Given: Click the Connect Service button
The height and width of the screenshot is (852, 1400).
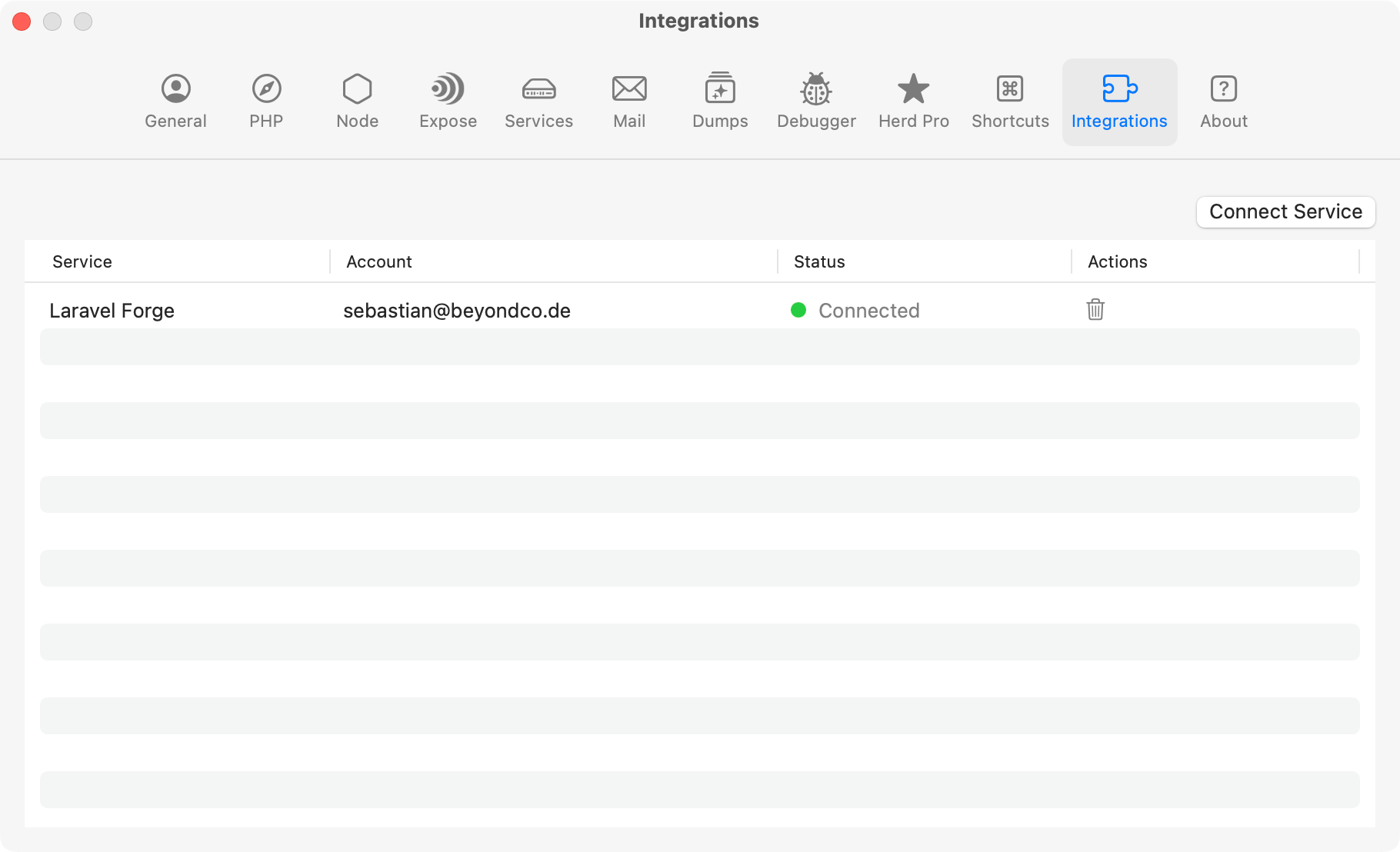Looking at the screenshot, I should pyautogui.click(x=1285, y=211).
